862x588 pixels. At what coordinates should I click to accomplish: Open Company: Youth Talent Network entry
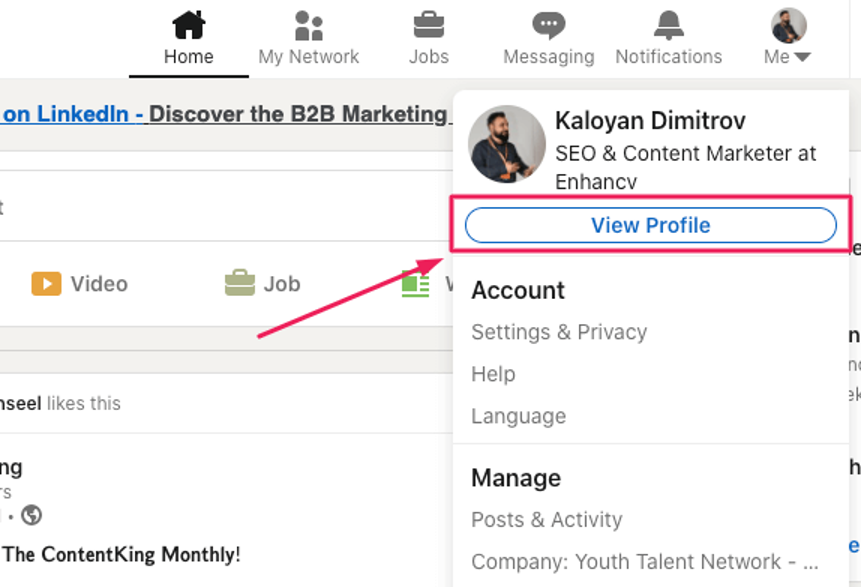point(645,562)
